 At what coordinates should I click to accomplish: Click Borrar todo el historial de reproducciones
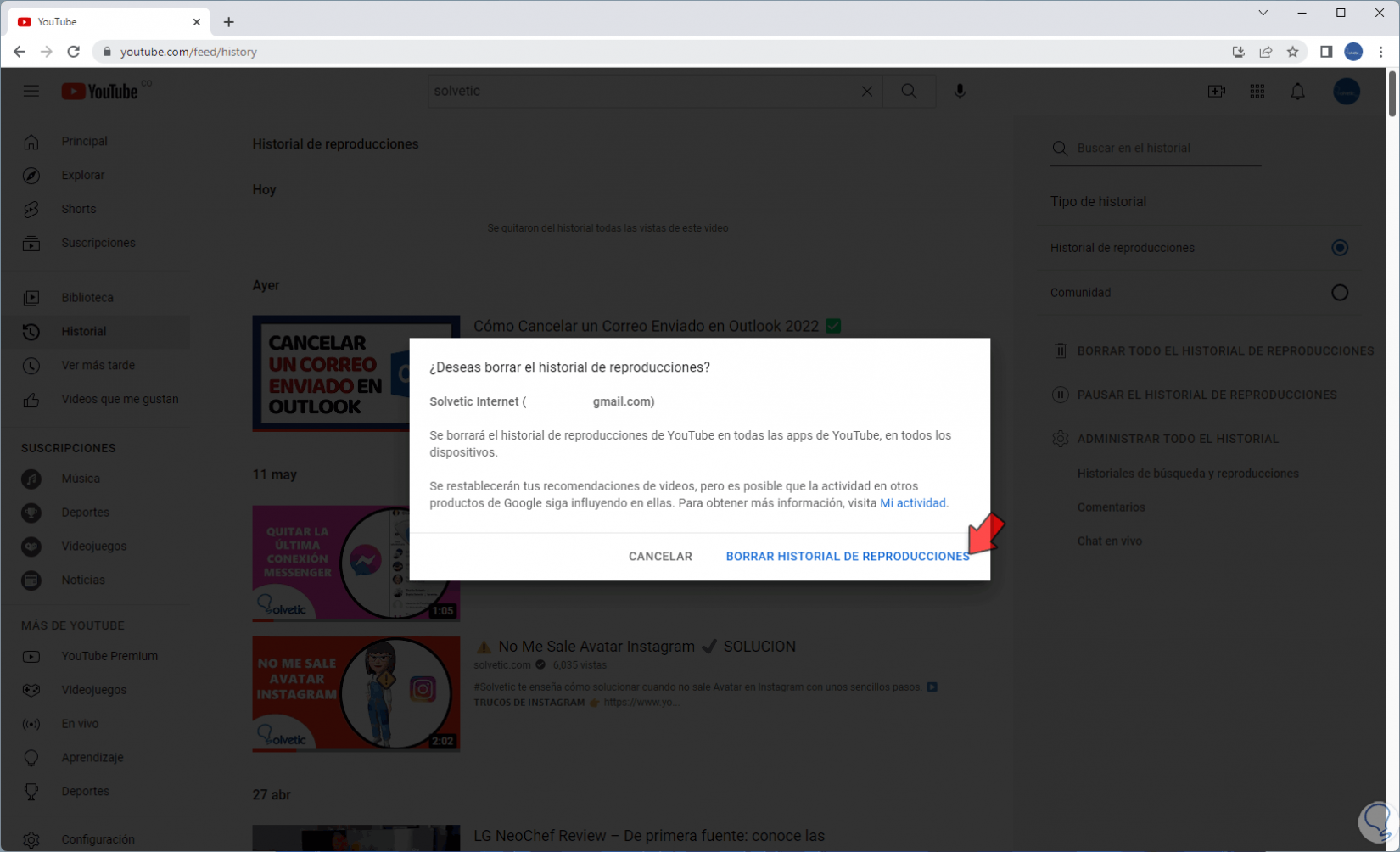click(1213, 350)
